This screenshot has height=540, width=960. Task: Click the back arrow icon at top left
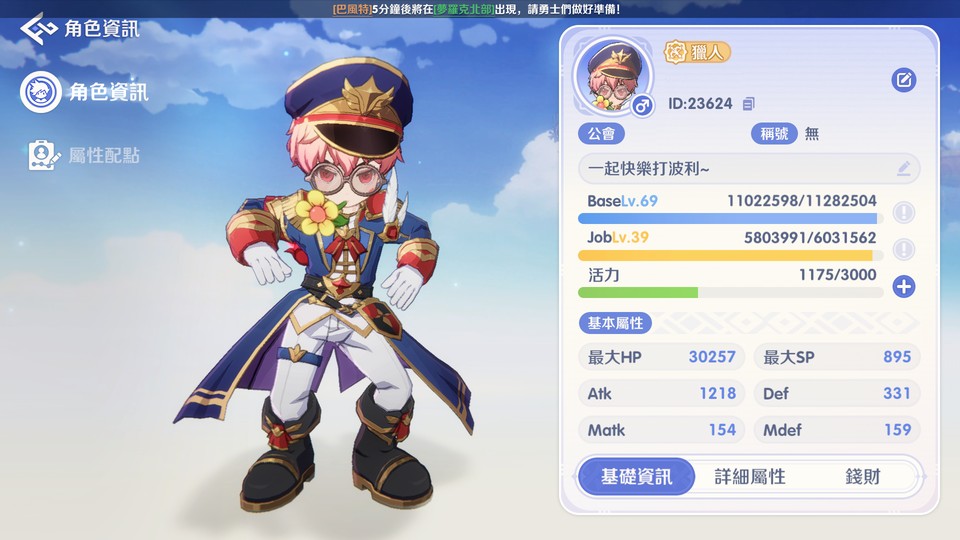[39, 29]
